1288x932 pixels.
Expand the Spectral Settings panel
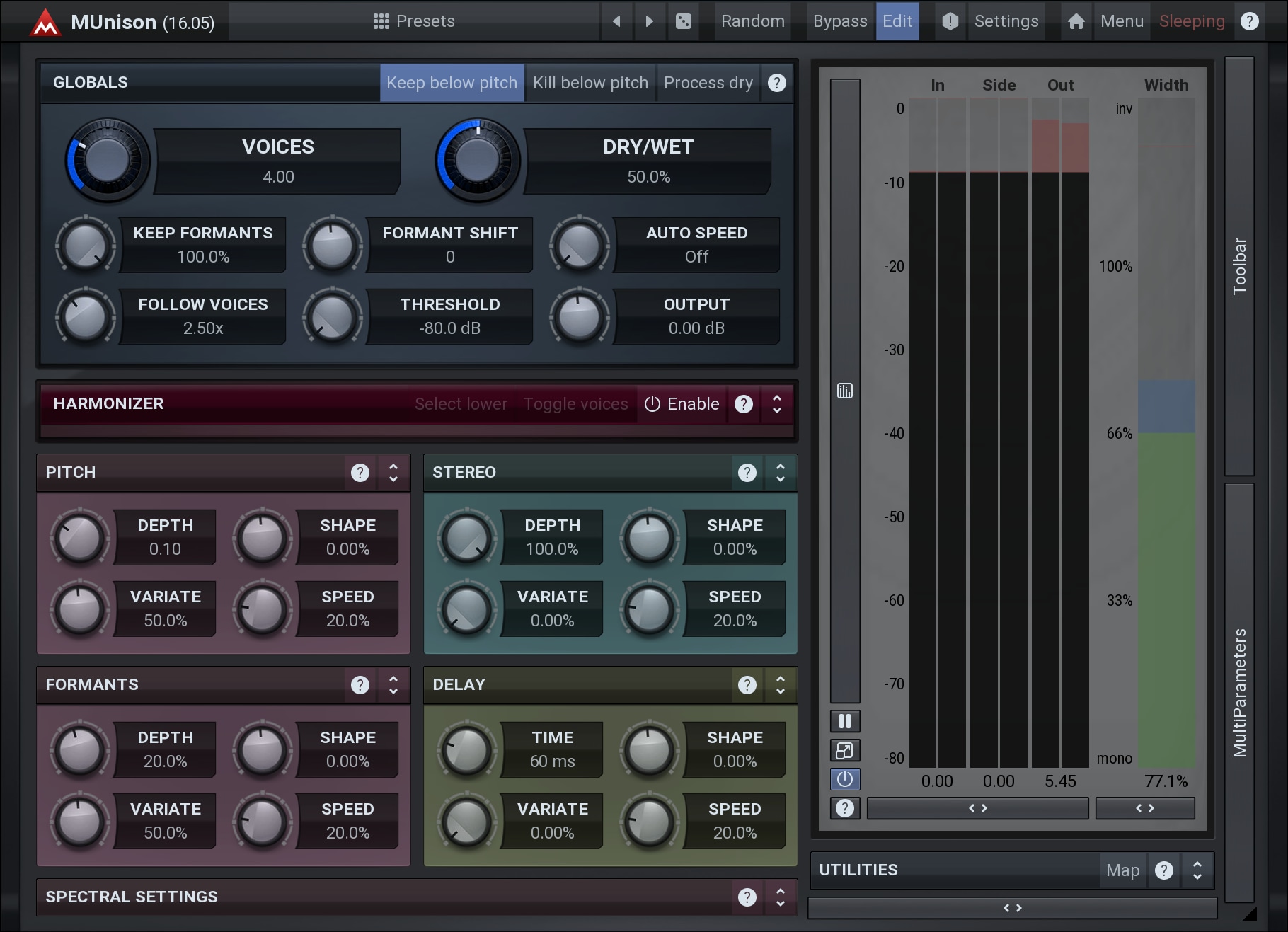(x=781, y=897)
